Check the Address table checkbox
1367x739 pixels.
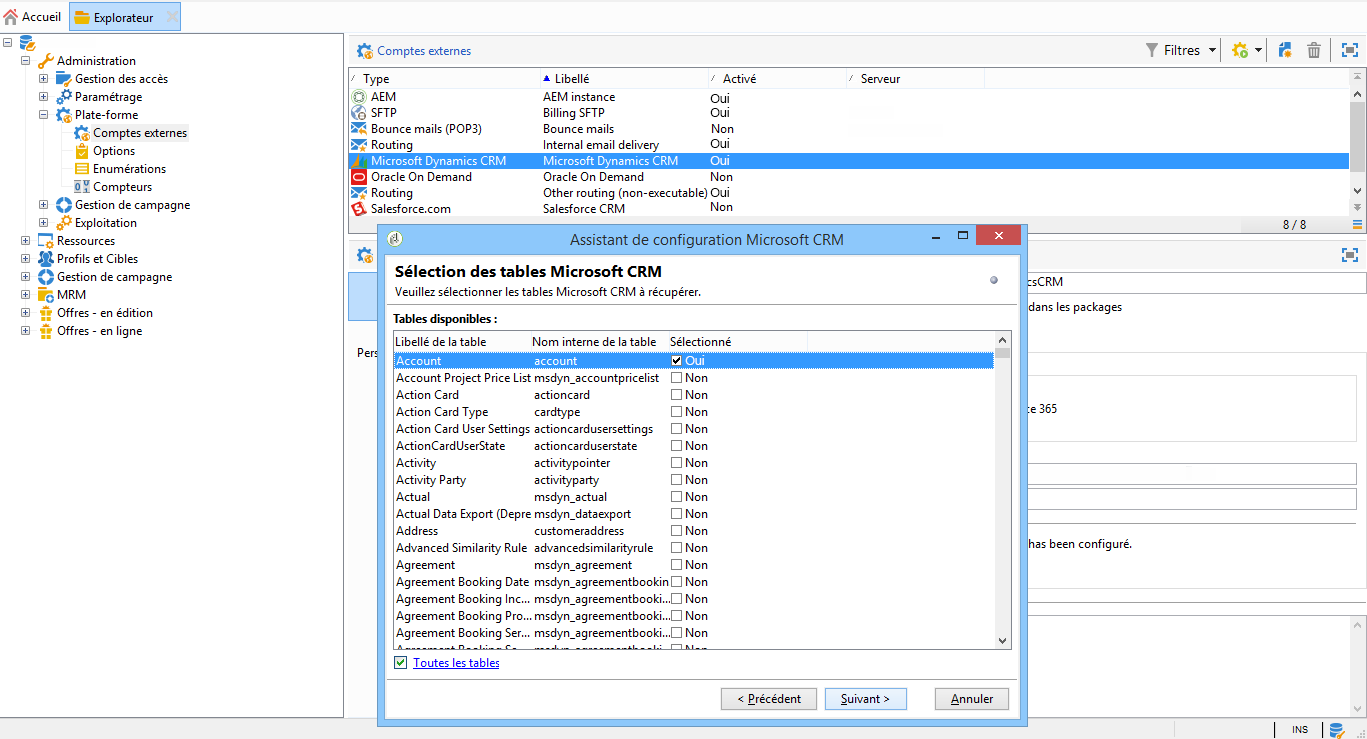click(x=677, y=531)
